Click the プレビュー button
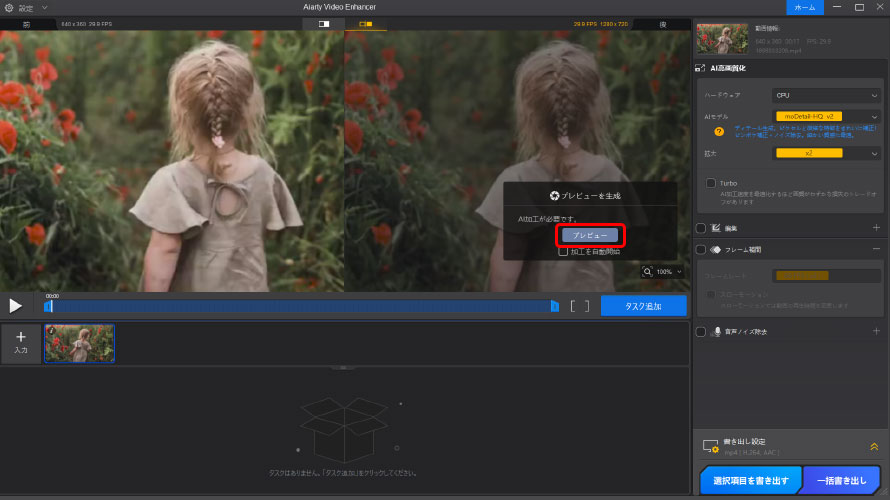Viewport: 890px width, 500px height. (590, 235)
